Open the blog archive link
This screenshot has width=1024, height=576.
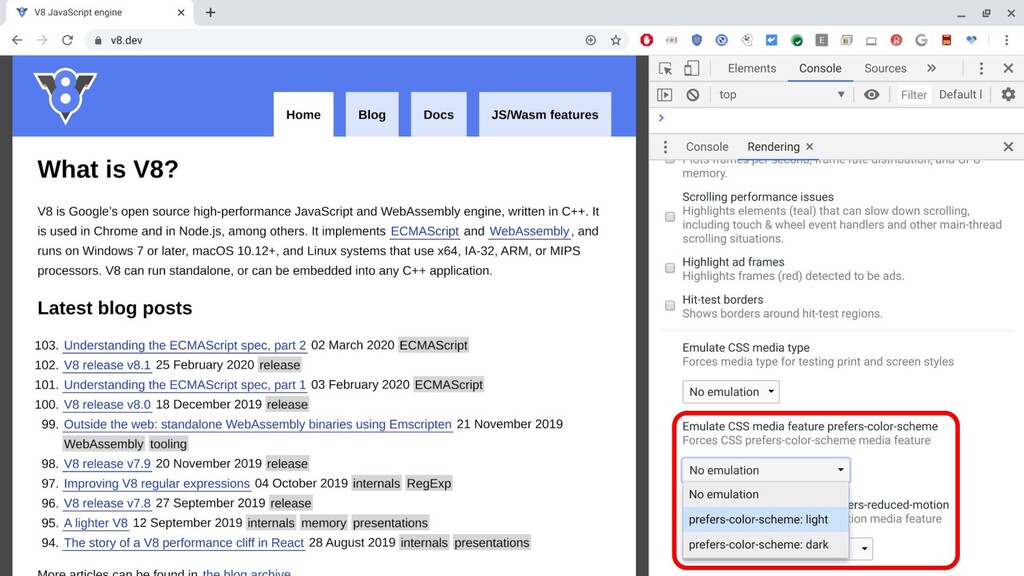click(x=246, y=572)
